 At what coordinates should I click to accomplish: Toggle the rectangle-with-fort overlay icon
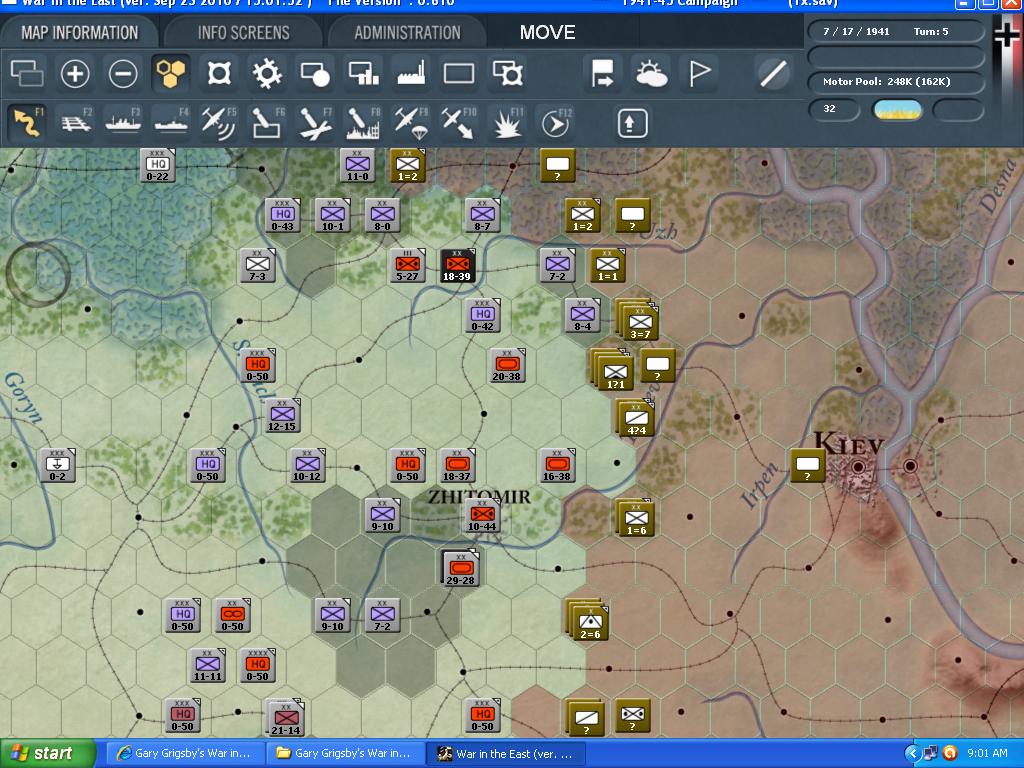click(507, 73)
